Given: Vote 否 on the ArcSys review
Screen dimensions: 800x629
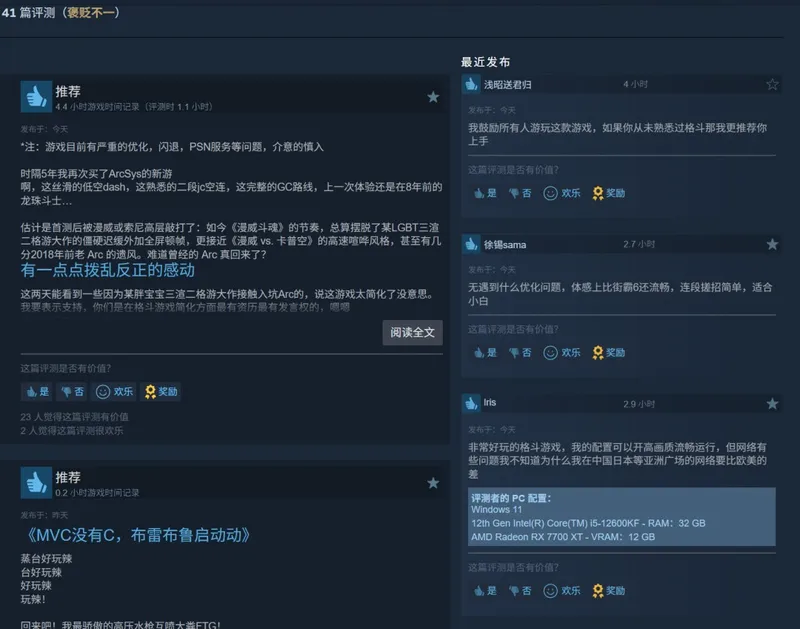Looking at the screenshot, I should tap(72, 392).
